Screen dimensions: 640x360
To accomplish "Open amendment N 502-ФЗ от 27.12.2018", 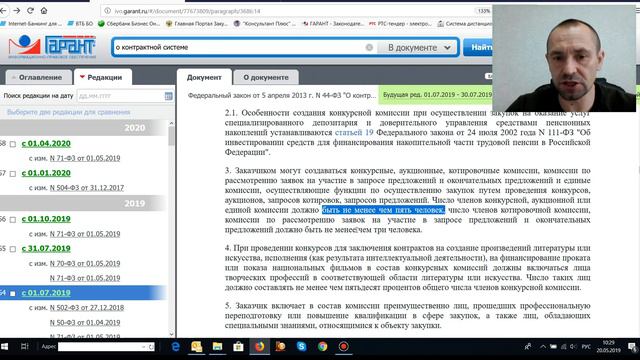I will click(x=87, y=308).
